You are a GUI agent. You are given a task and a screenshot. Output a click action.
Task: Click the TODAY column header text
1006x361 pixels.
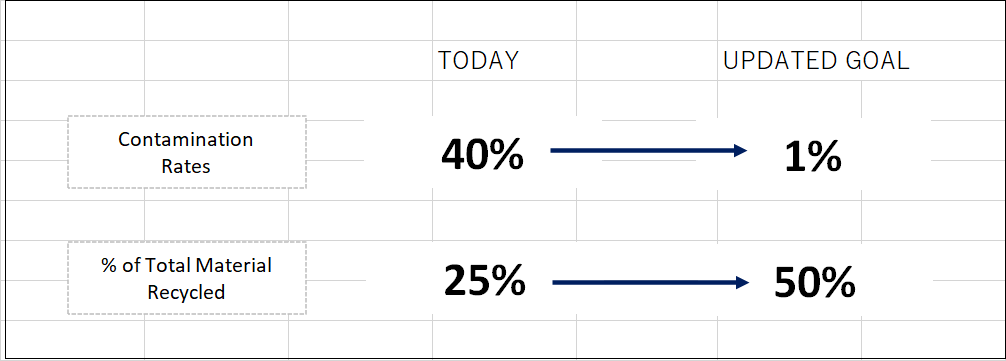(478, 60)
